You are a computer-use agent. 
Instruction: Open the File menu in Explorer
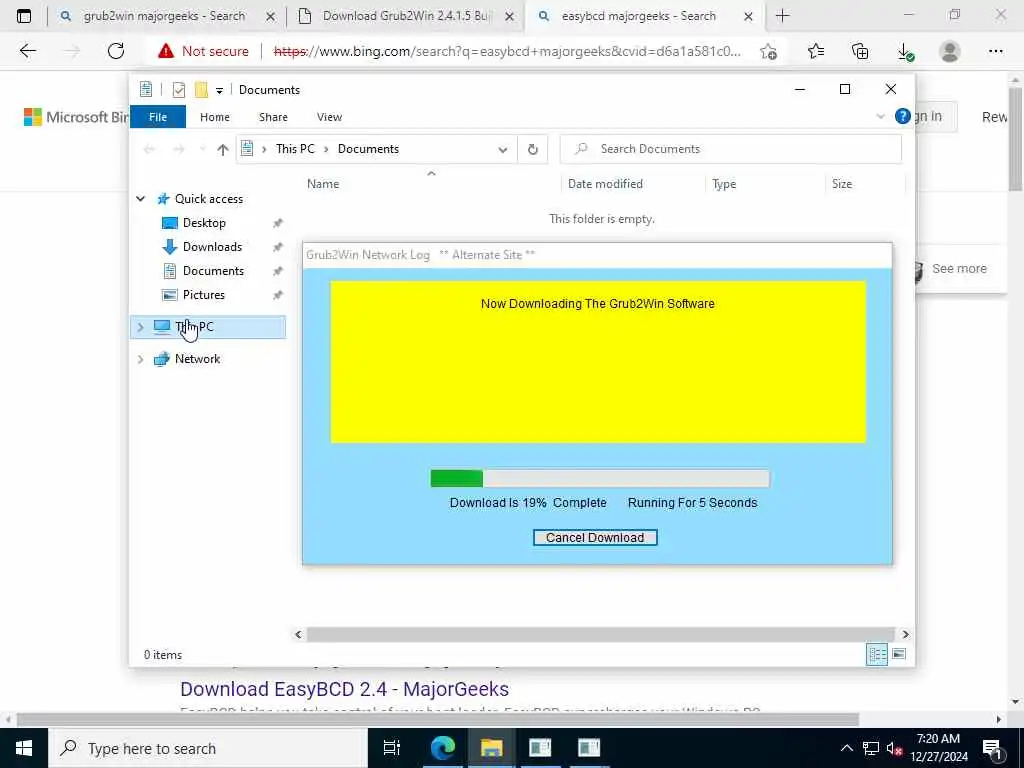tap(158, 117)
